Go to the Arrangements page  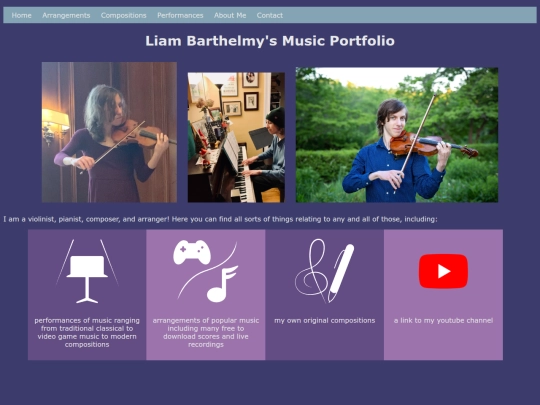[66, 15]
